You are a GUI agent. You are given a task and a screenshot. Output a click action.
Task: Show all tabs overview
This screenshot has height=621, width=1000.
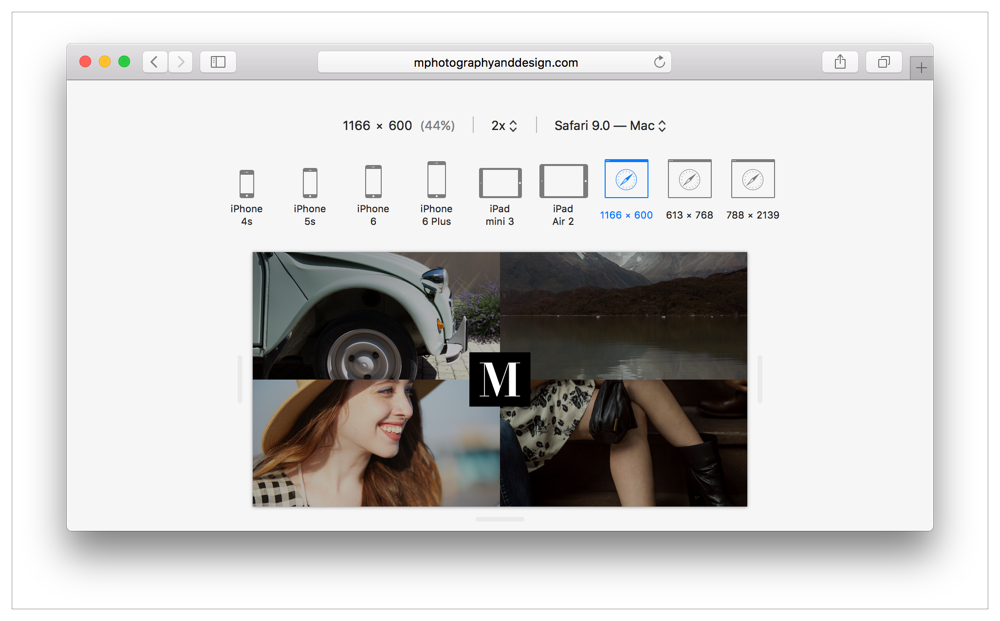884,62
